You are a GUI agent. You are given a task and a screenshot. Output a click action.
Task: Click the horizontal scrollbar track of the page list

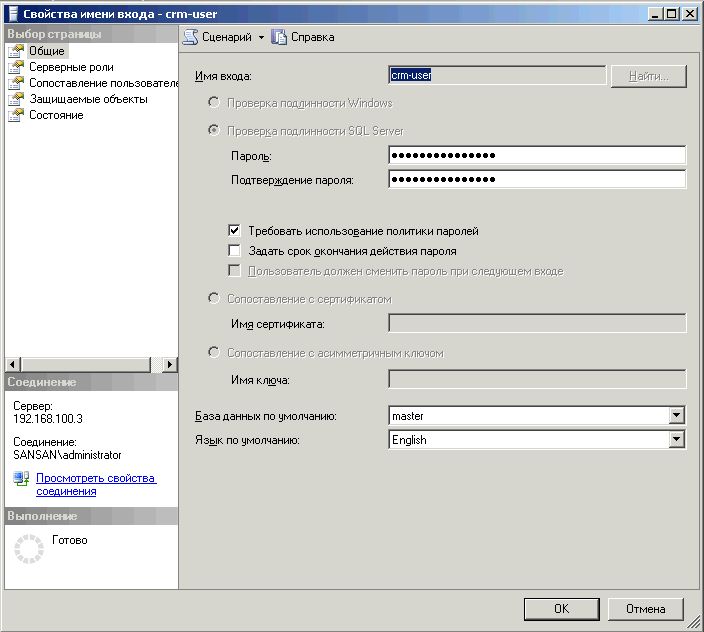(x=156, y=364)
